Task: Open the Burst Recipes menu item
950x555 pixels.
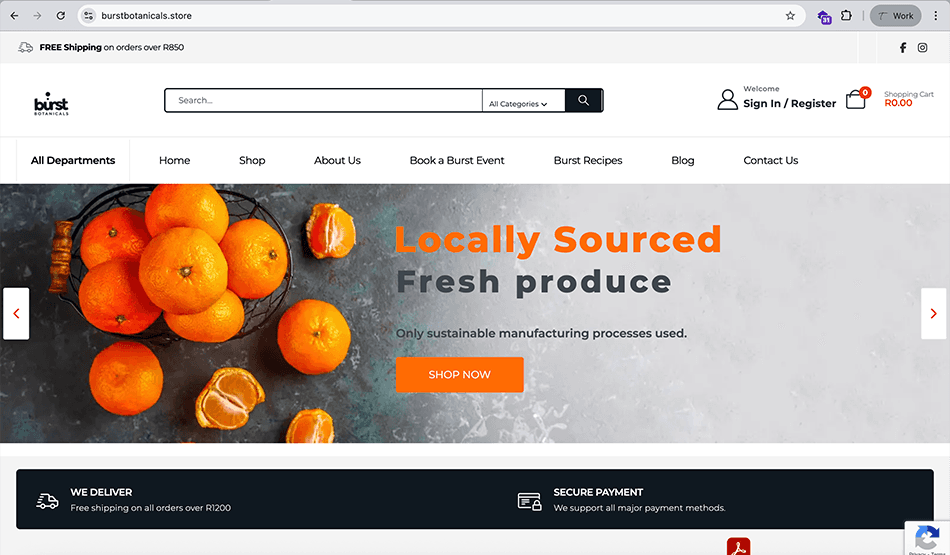Action: click(x=588, y=161)
